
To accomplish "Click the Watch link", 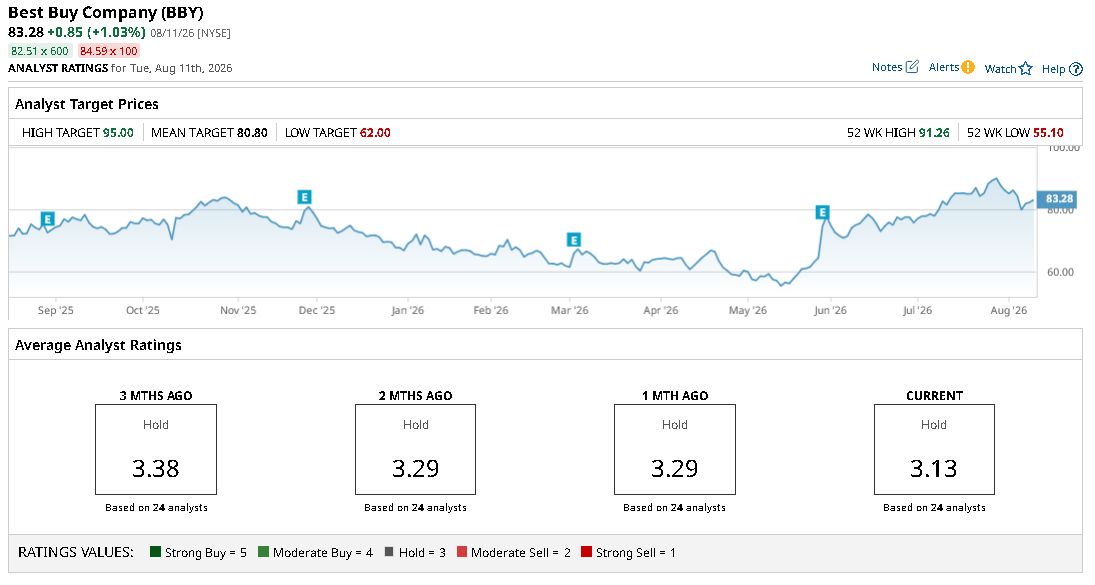I will click(x=1000, y=68).
